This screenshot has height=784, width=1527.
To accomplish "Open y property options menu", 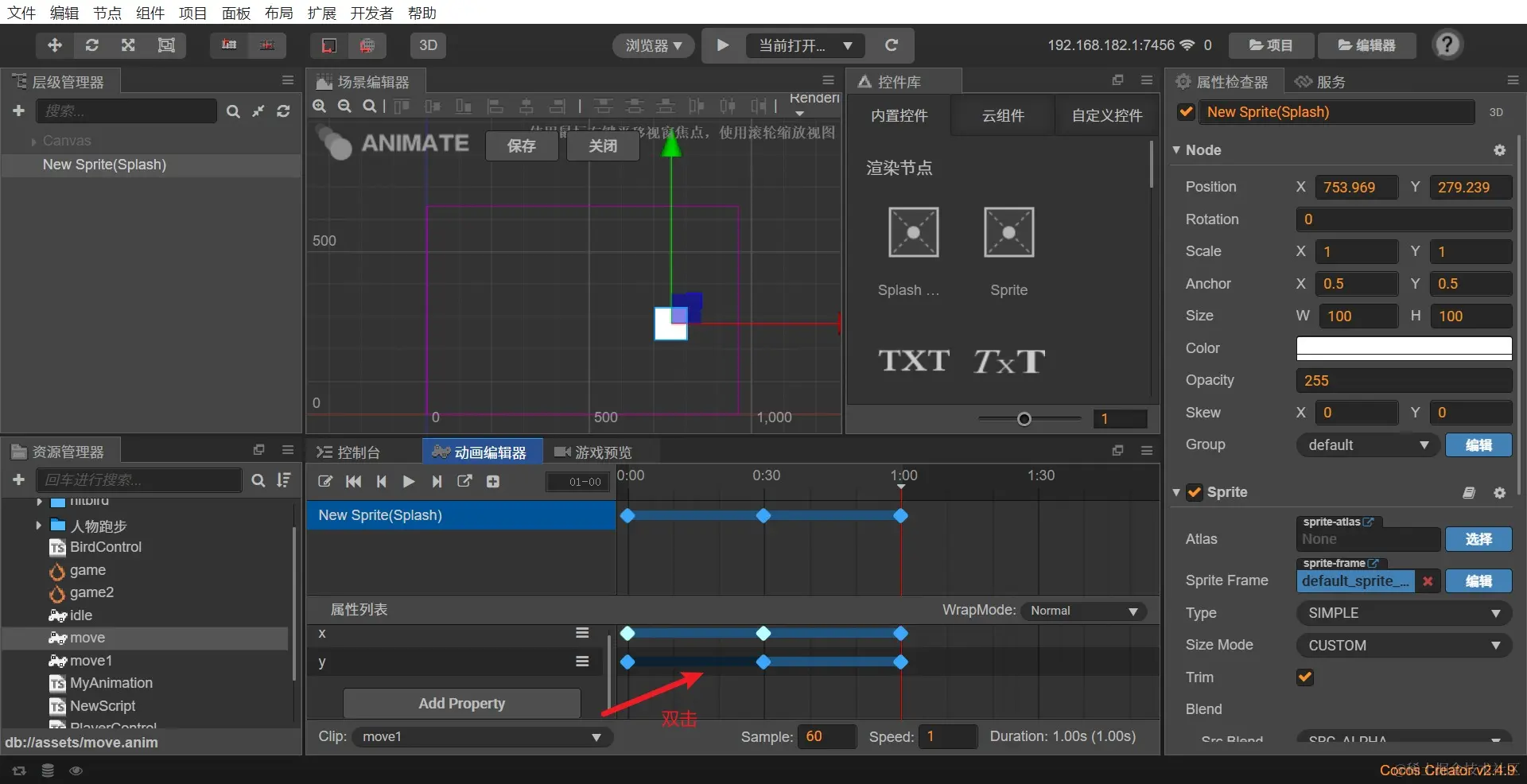I will [x=582, y=662].
